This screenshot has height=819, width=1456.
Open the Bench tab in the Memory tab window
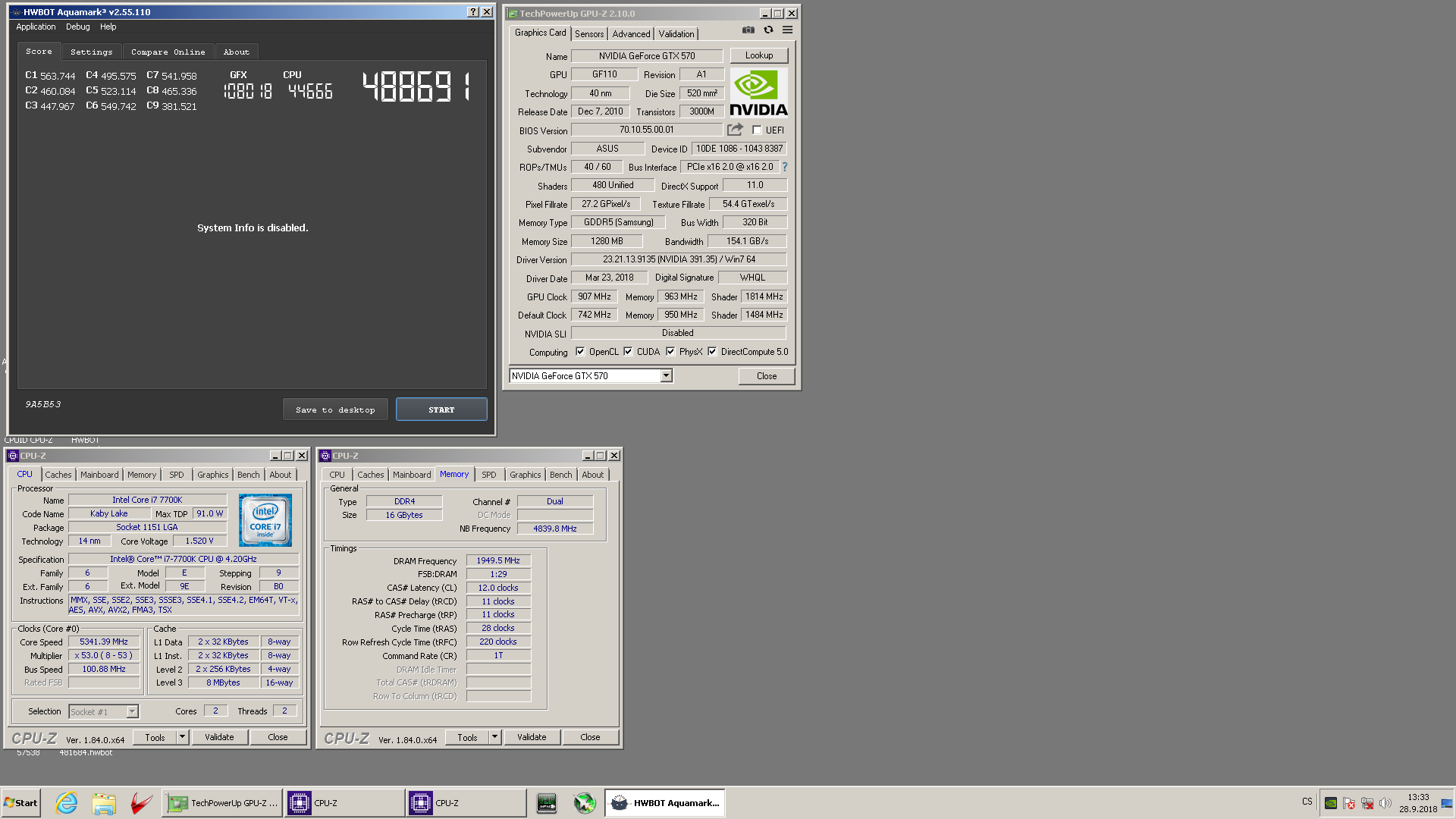(x=561, y=475)
